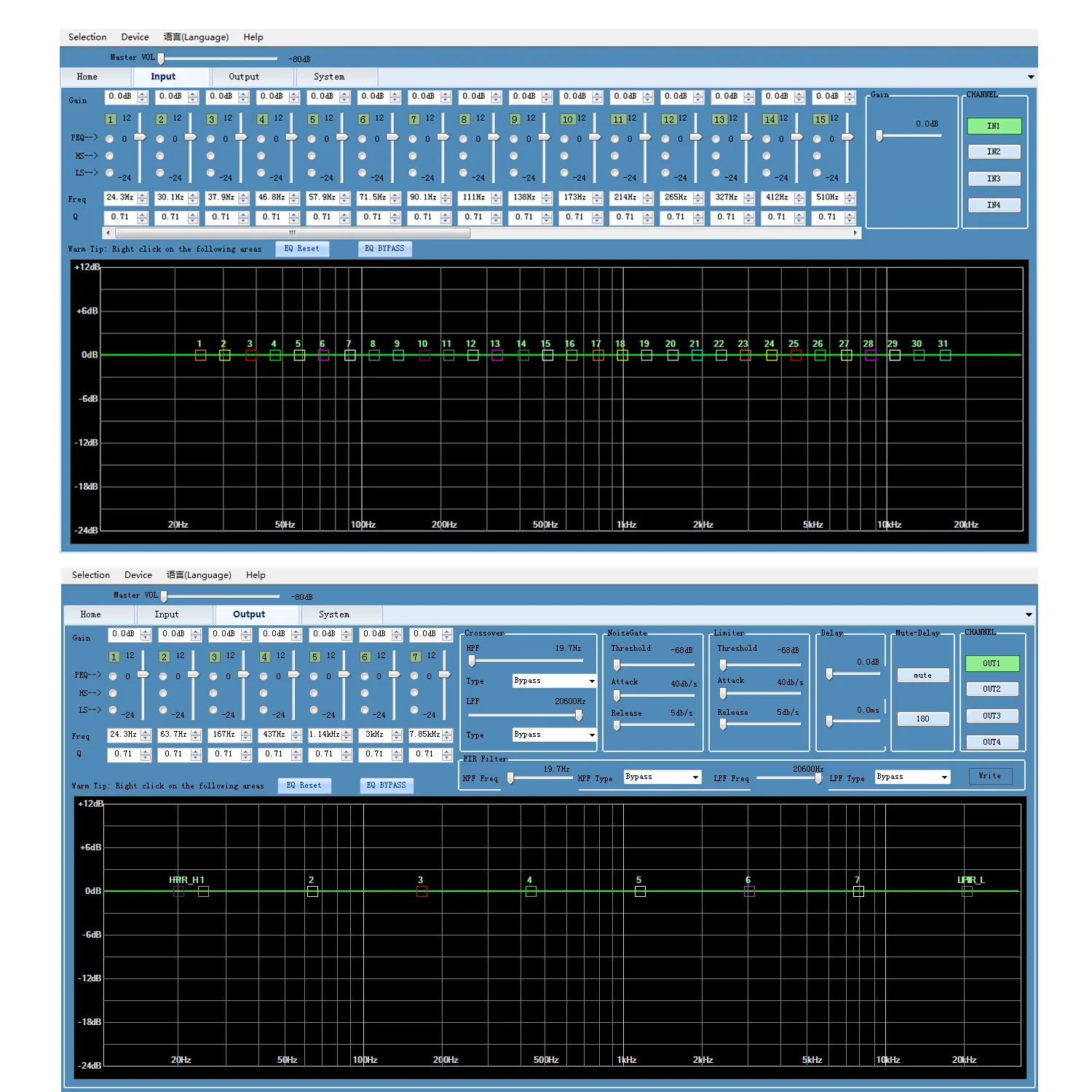Select EQ node 31 on the Input window graph

pyautogui.click(x=945, y=355)
